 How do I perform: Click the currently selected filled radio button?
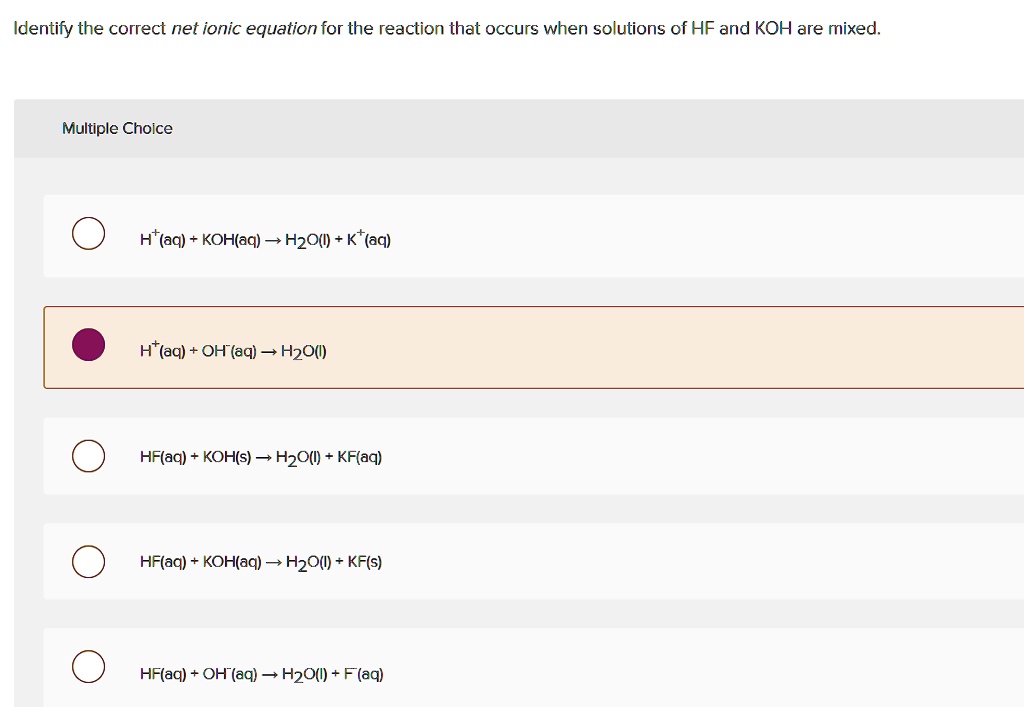tap(88, 344)
